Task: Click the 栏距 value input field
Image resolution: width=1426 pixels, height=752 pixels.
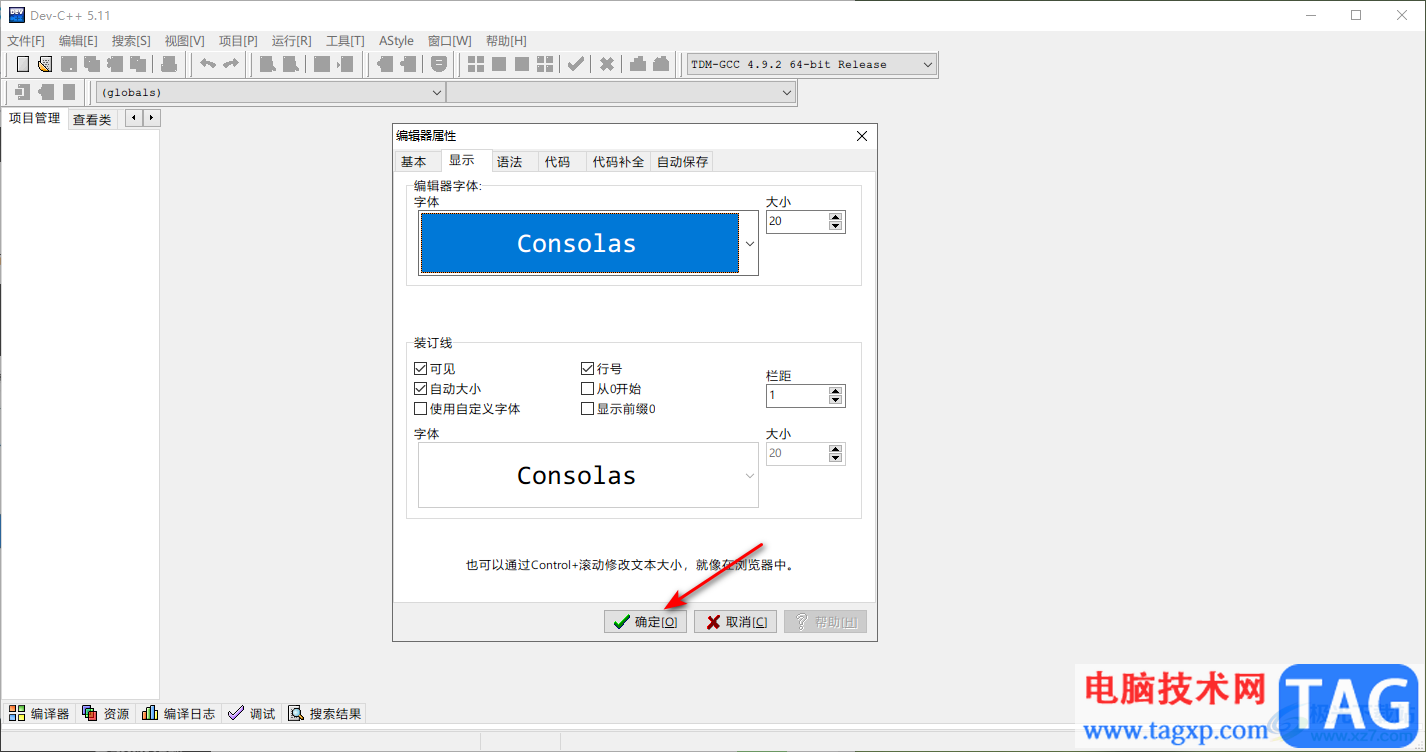Action: (x=798, y=396)
